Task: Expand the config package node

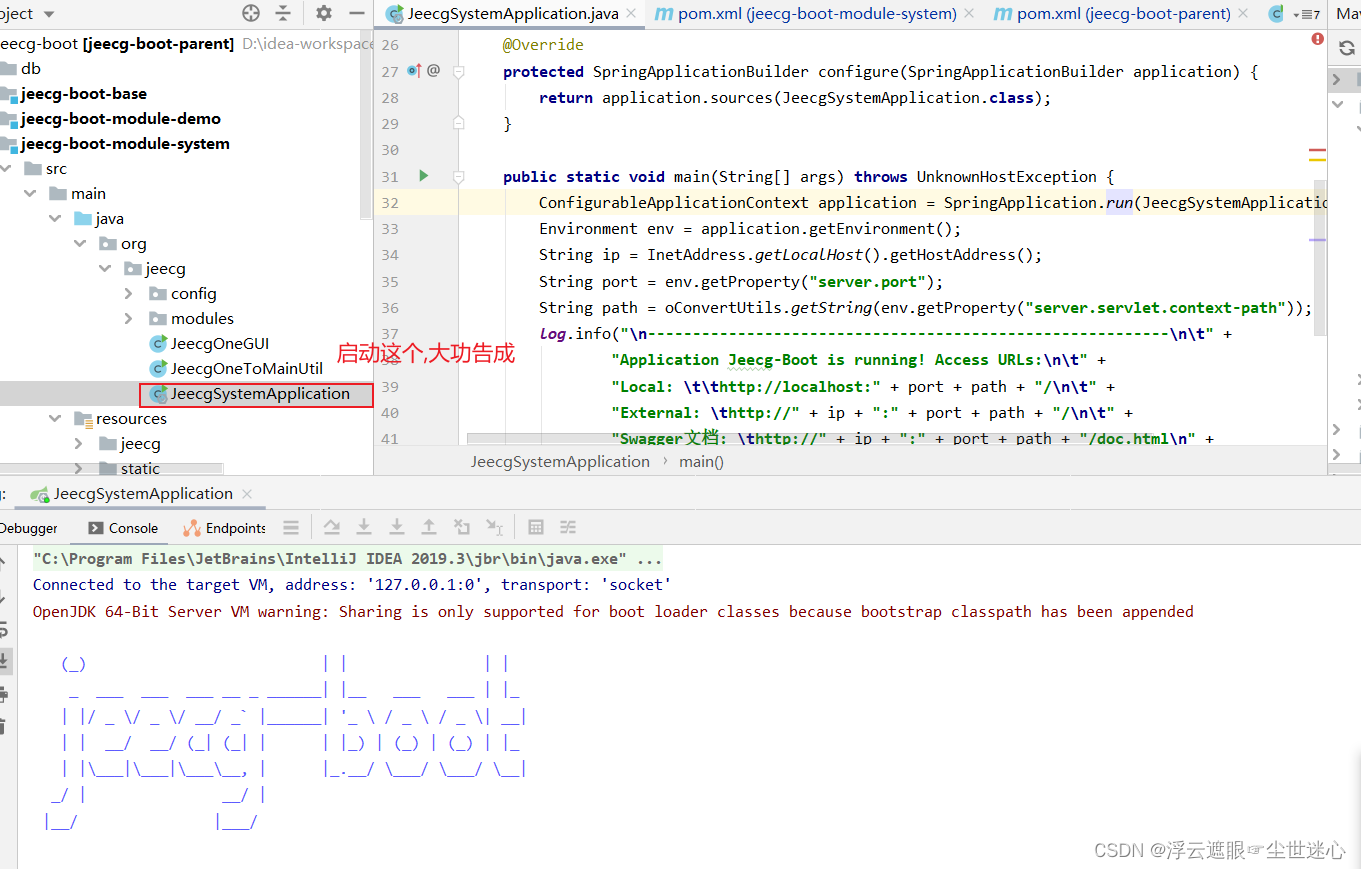Action: tap(129, 294)
